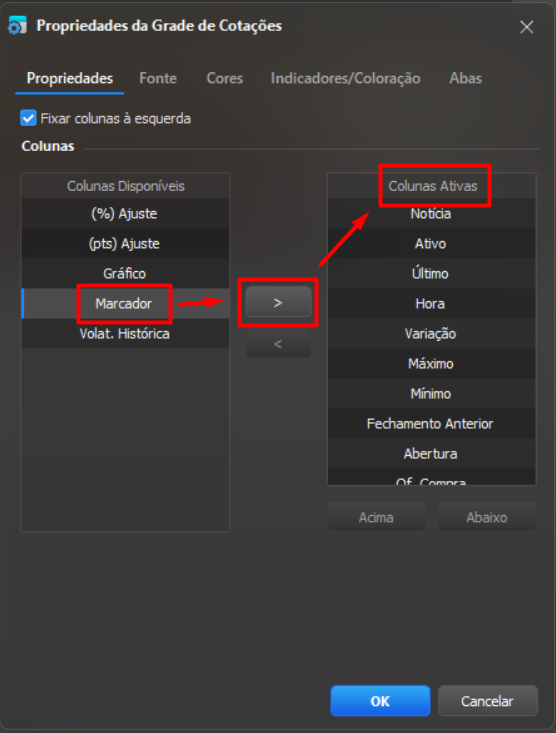Choose Gráfico from Colunas Disponíveis
556x733 pixels.
click(x=125, y=273)
